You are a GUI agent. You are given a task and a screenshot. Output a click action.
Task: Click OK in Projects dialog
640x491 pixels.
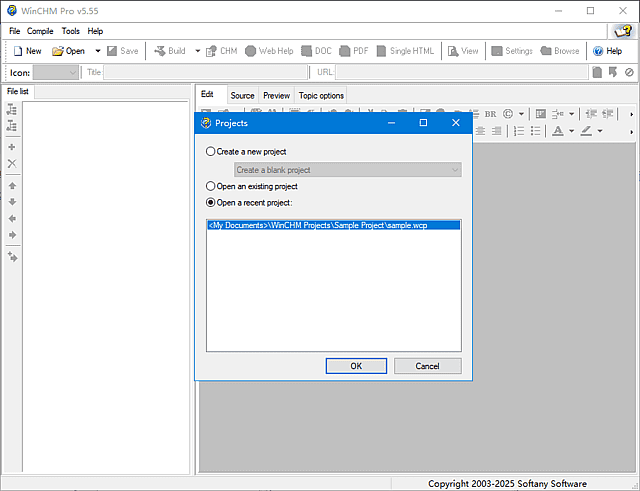(x=355, y=366)
